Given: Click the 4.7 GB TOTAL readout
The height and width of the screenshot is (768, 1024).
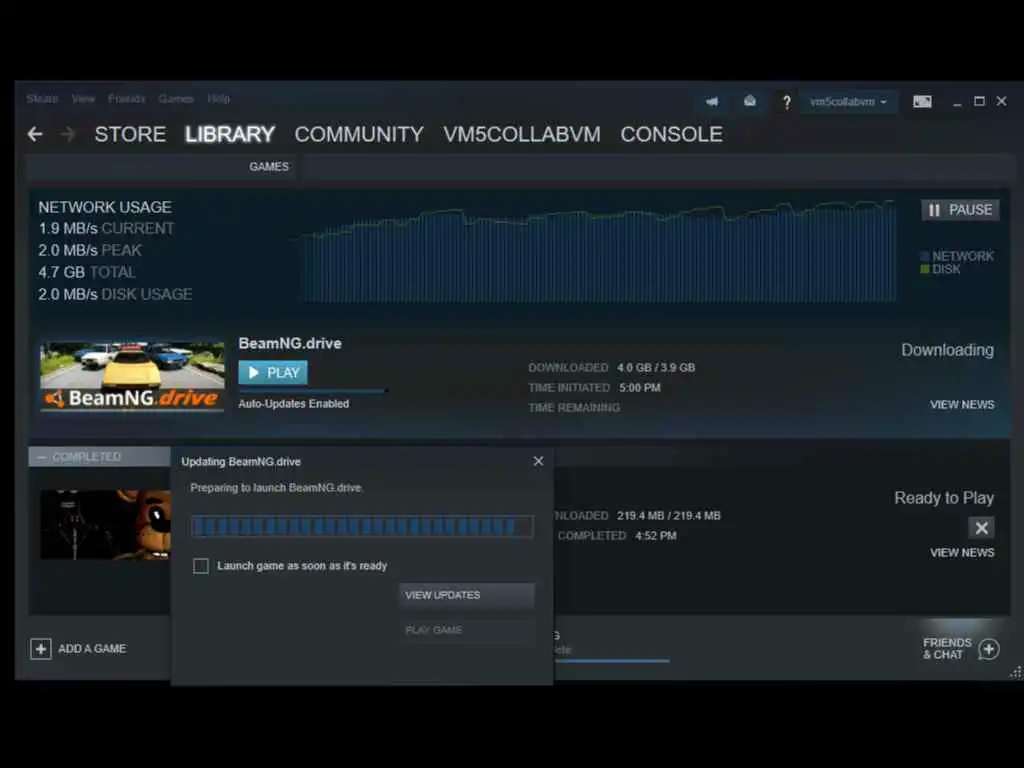Looking at the screenshot, I should [87, 272].
